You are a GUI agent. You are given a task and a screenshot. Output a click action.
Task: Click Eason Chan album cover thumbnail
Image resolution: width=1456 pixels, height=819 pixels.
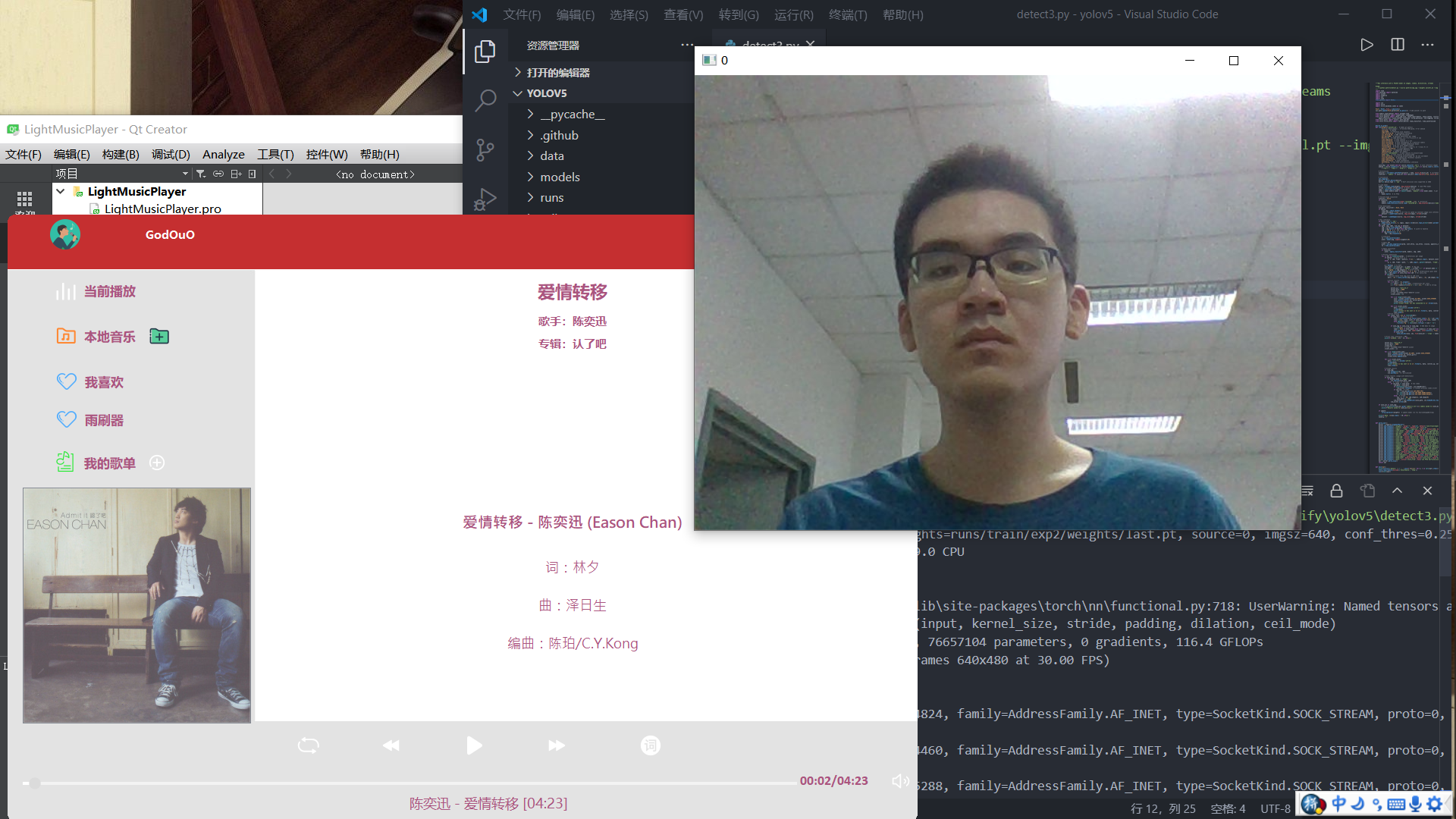[136, 605]
